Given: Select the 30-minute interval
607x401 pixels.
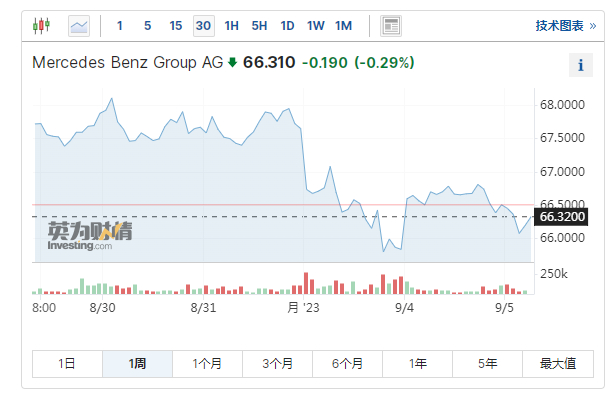Looking at the screenshot, I should (x=204, y=25).
